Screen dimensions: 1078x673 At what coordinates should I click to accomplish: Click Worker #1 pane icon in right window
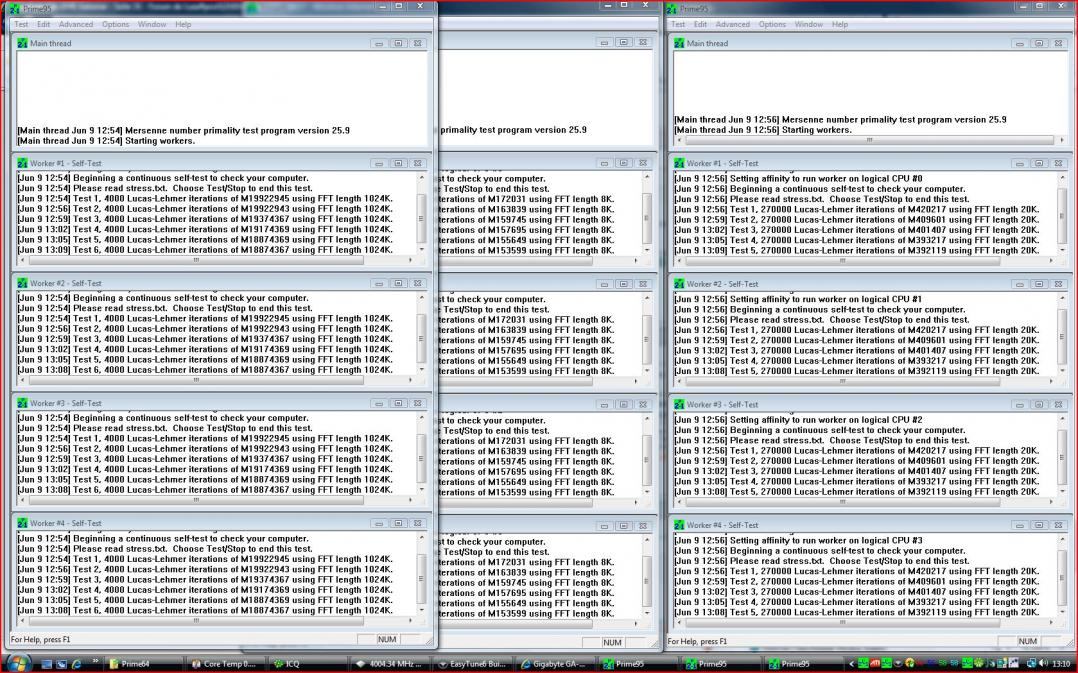pos(679,163)
